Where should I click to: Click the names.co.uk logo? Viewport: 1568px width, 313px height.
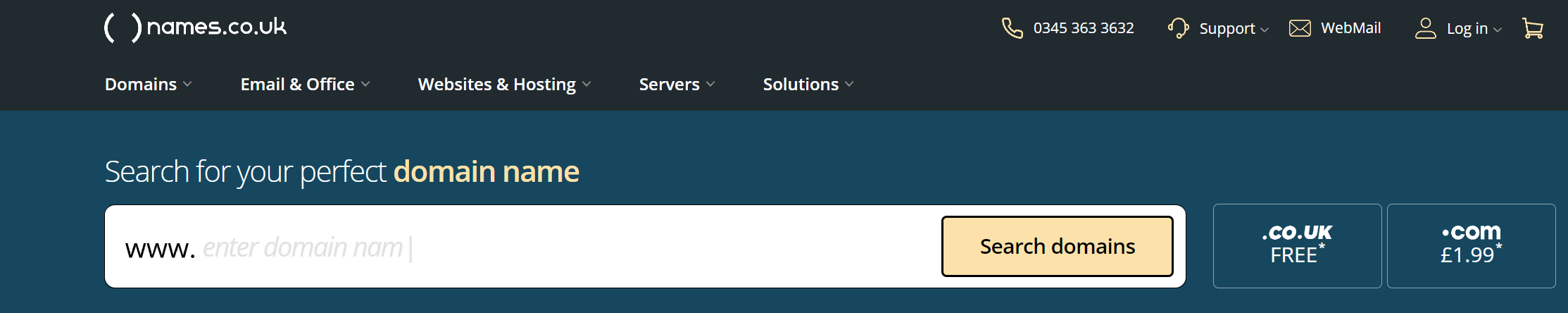[196, 27]
